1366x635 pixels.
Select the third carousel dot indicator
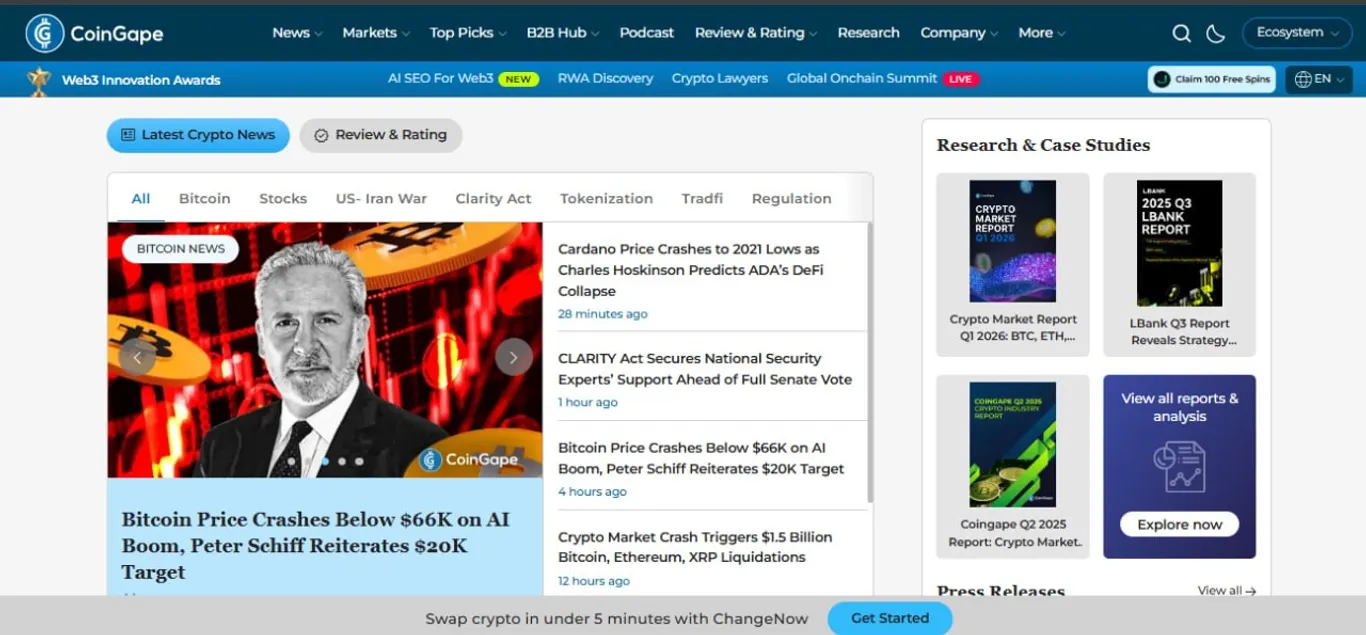[342, 461]
